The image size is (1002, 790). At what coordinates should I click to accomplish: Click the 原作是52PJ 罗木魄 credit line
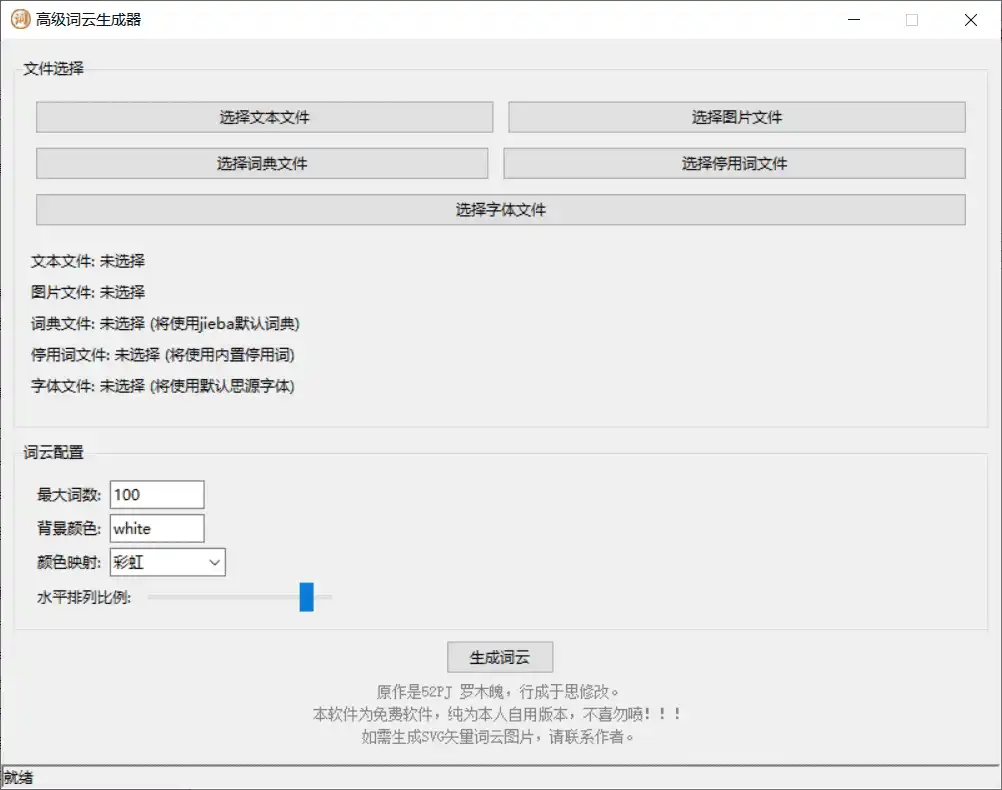(x=498, y=692)
